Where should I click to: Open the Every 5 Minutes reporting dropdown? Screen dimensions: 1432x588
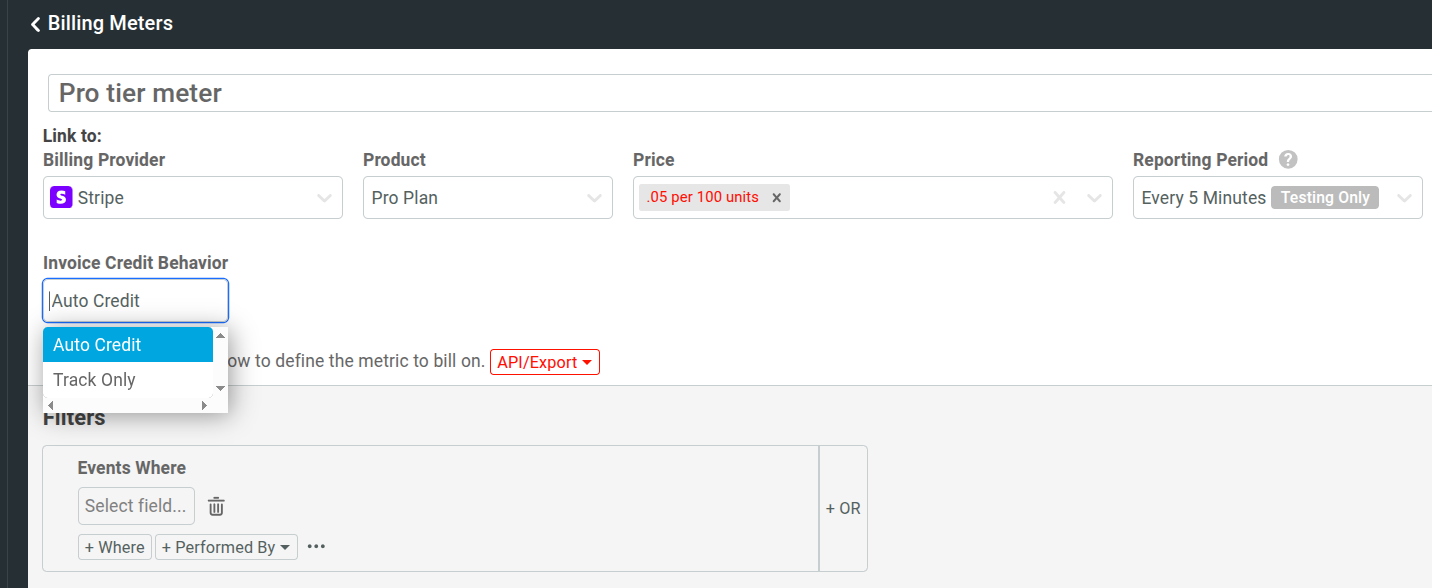pyautogui.click(x=1404, y=197)
